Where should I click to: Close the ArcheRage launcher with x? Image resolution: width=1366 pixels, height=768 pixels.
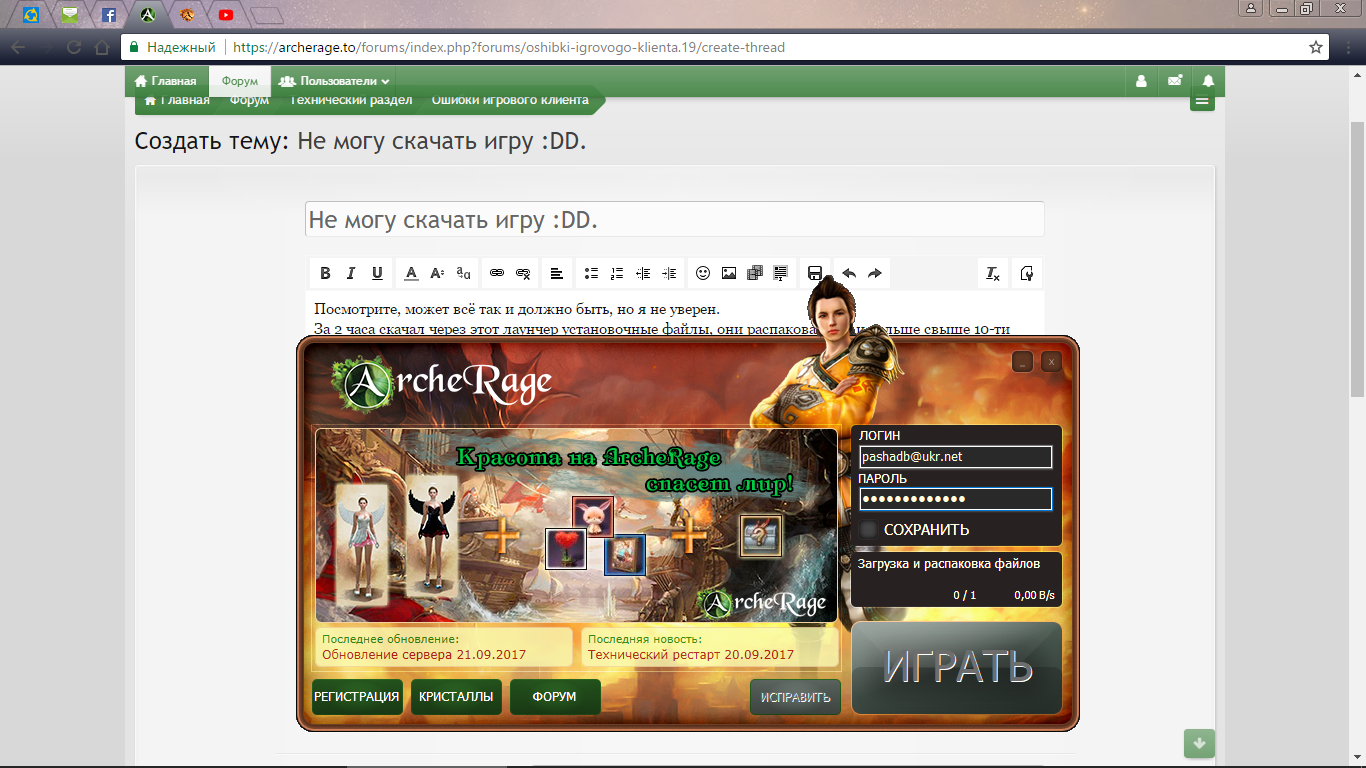click(1051, 362)
